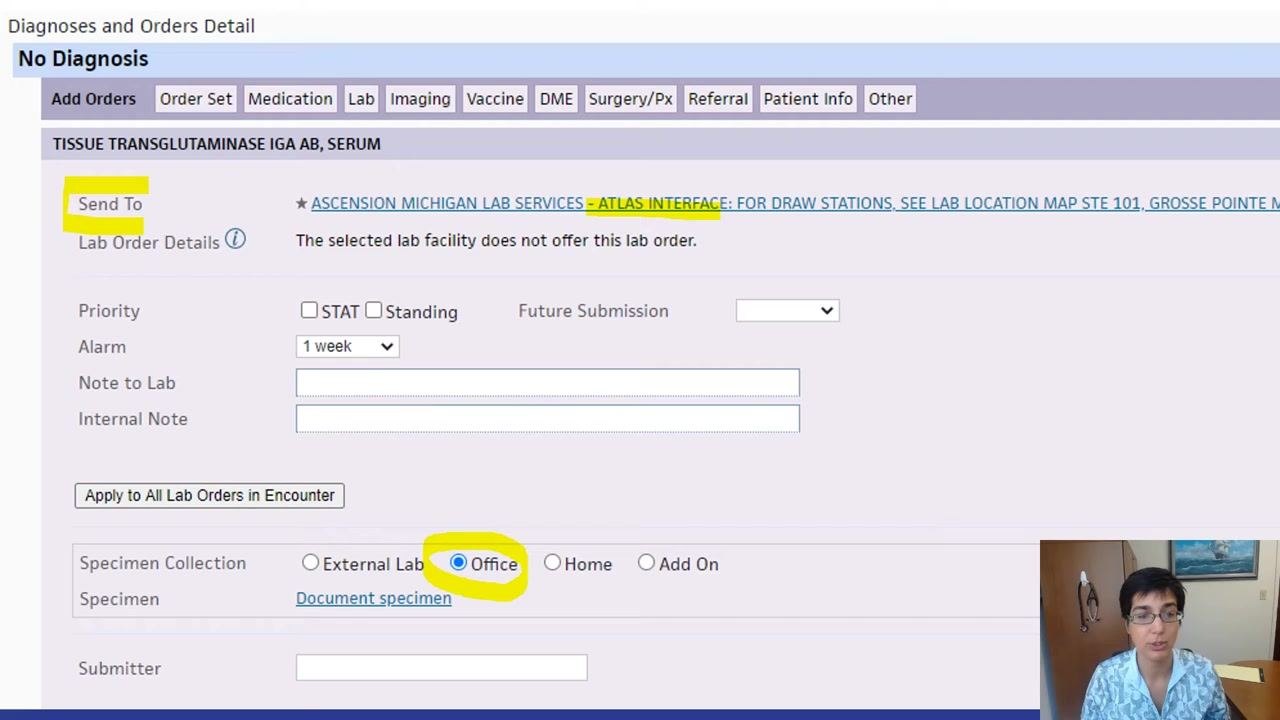
Task: Click the Submitter input field
Action: tap(441, 668)
